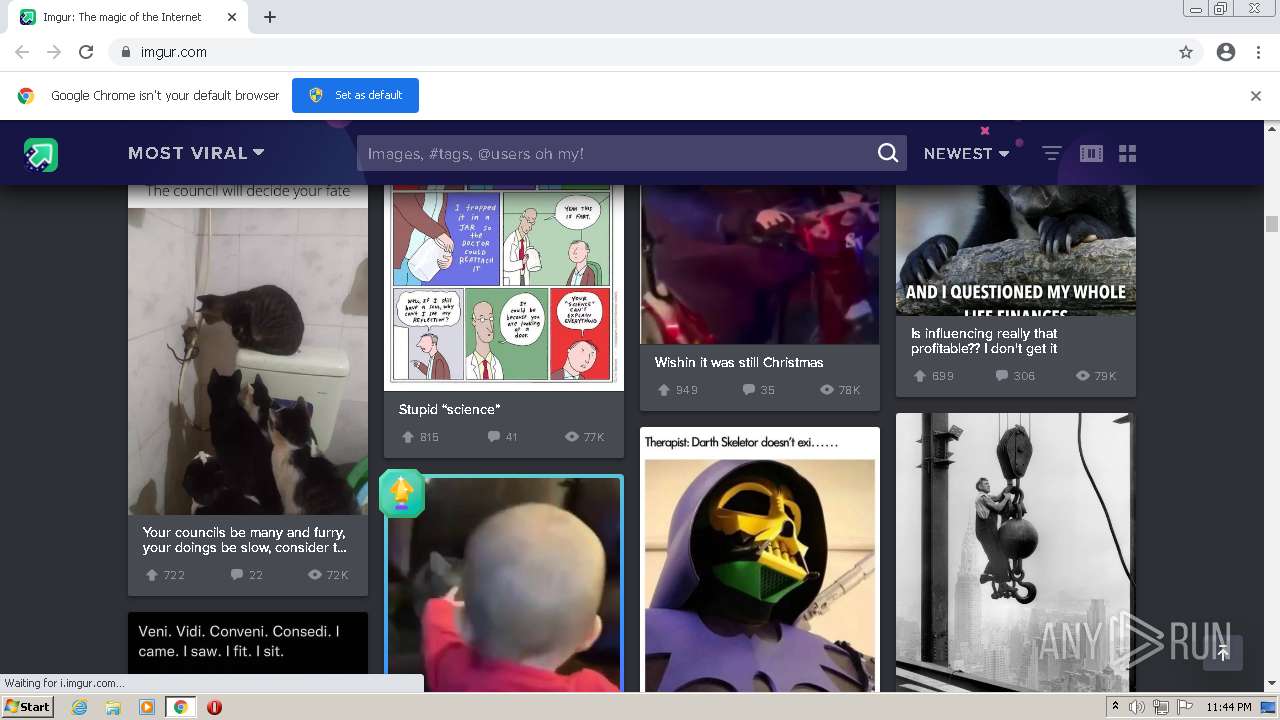This screenshot has width=1280, height=720.
Task: Show hidden system tray icons
Action: click(x=1115, y=706)
